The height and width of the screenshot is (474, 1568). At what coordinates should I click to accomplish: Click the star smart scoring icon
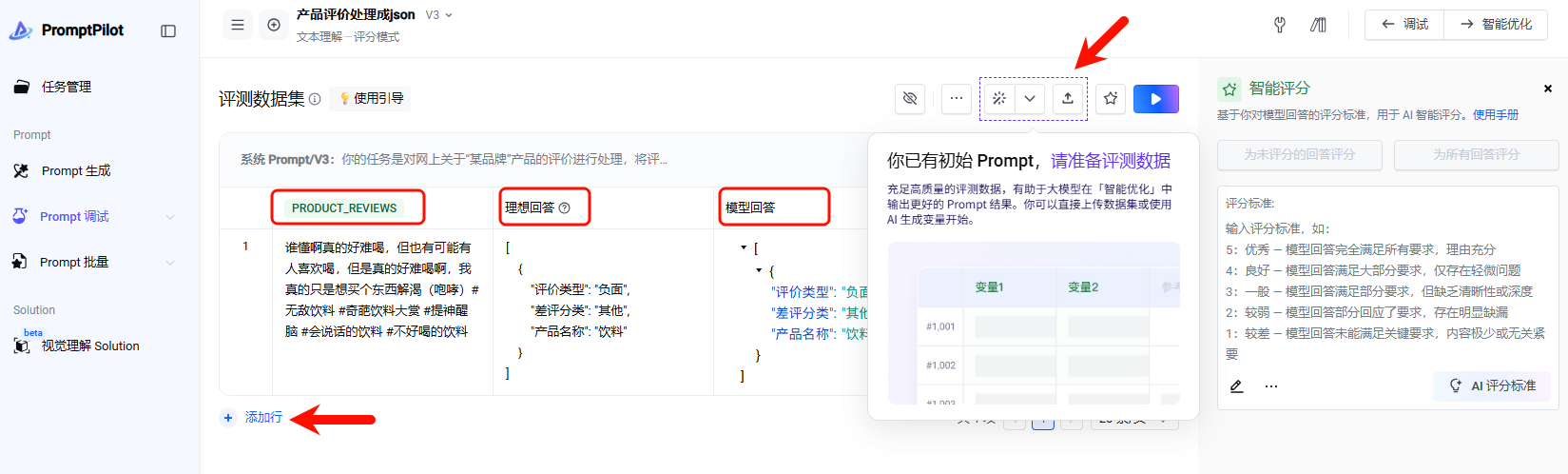tap(1111, 98)
